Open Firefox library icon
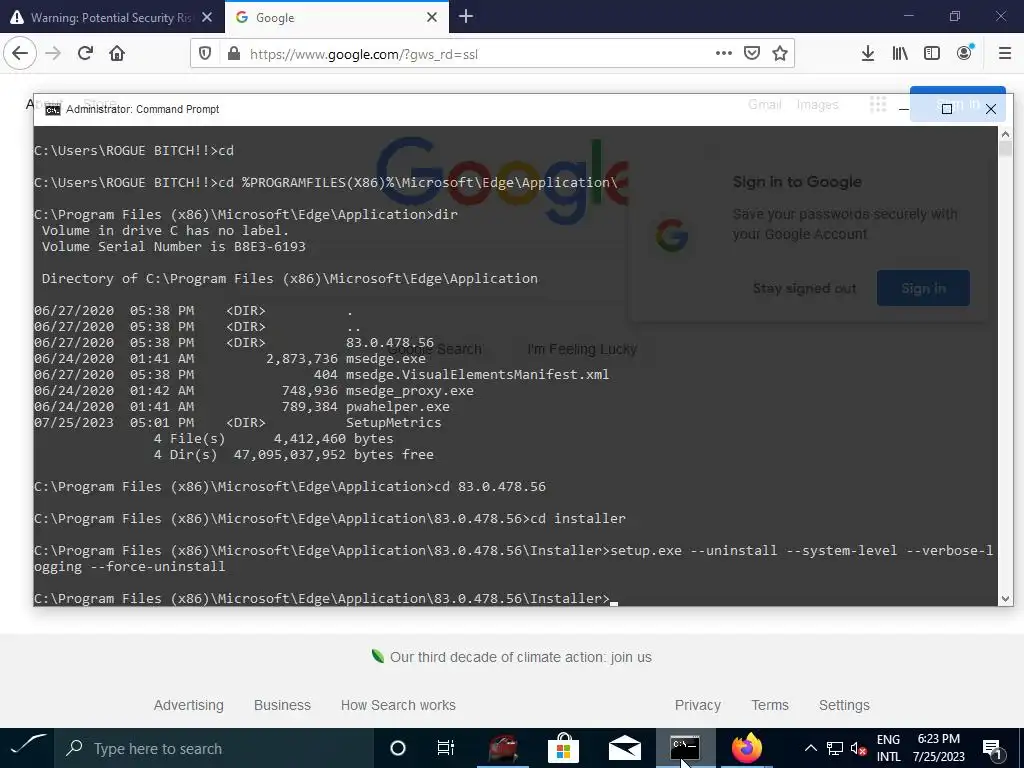Viewport: 1024px width, 768px height. (900, 54)
